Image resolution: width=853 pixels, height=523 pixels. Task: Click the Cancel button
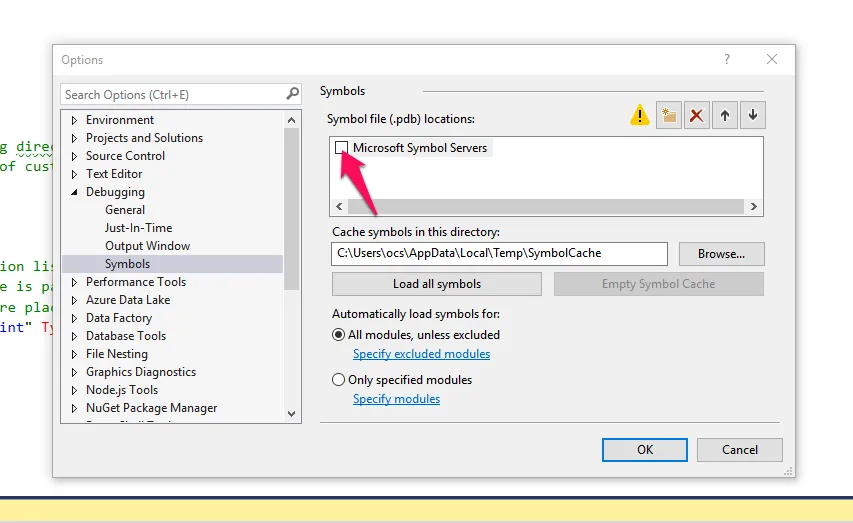point(740,450)
